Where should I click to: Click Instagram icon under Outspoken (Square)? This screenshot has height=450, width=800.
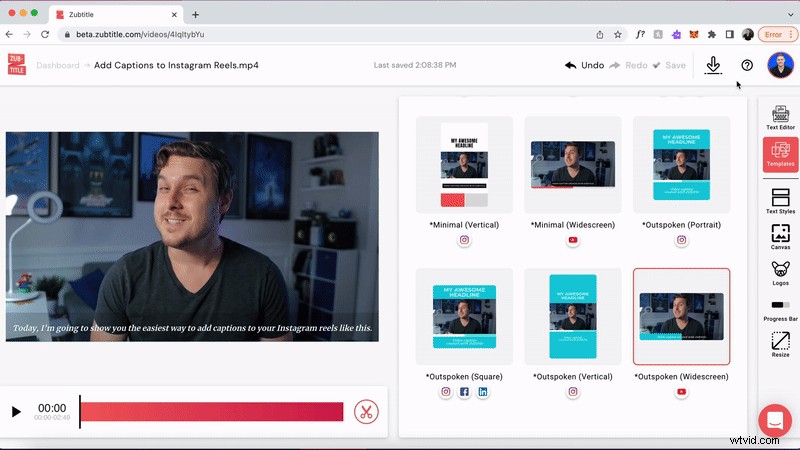pos(446,392)
